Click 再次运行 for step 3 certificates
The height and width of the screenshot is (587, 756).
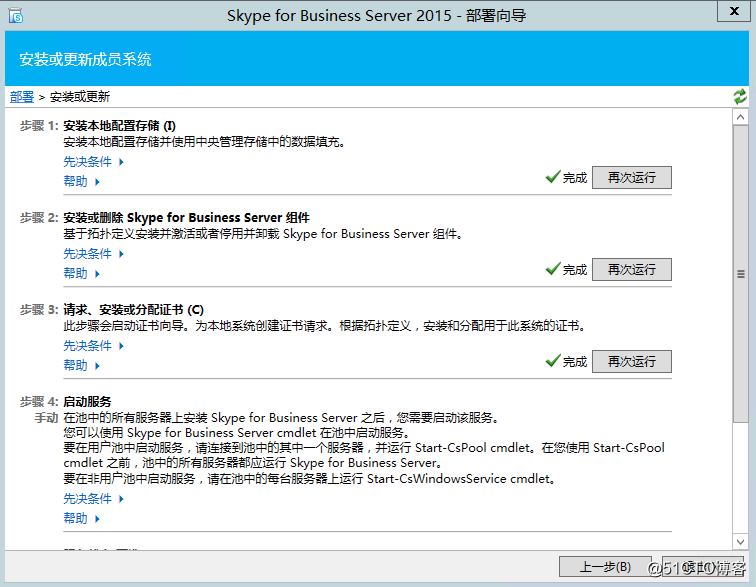pyautogui.click(x=632, y=361)
